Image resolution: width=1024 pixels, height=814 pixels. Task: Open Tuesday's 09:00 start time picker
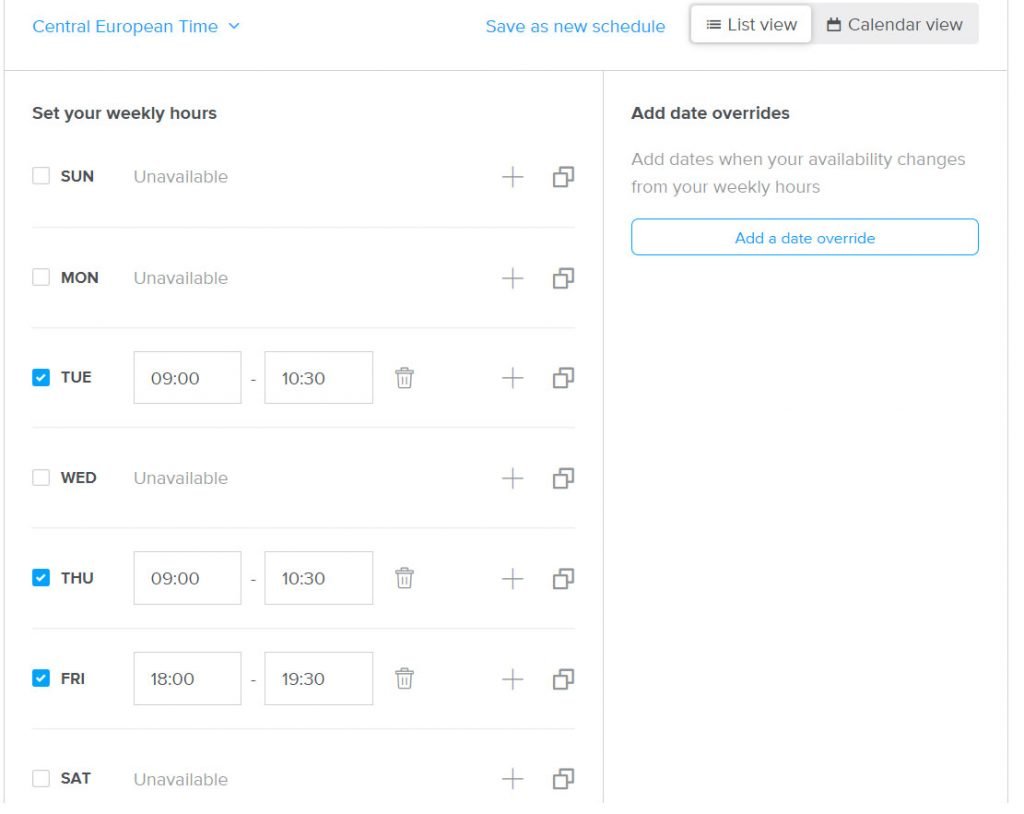coord(187,378)
